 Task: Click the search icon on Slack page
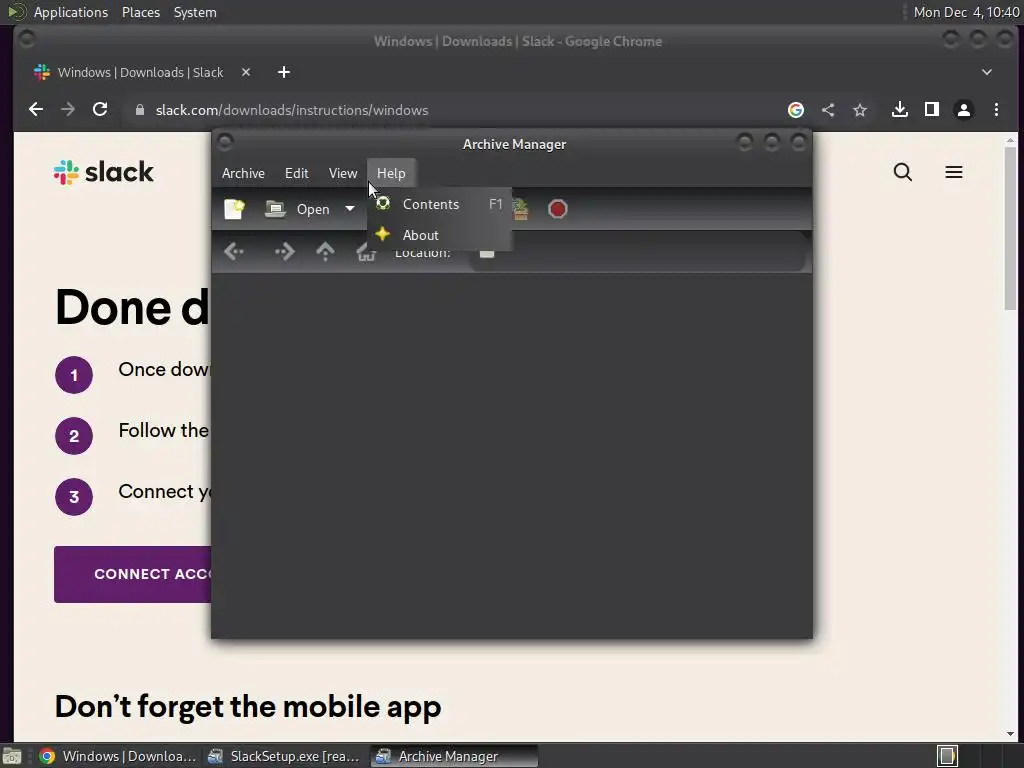(x=903, y=172)
